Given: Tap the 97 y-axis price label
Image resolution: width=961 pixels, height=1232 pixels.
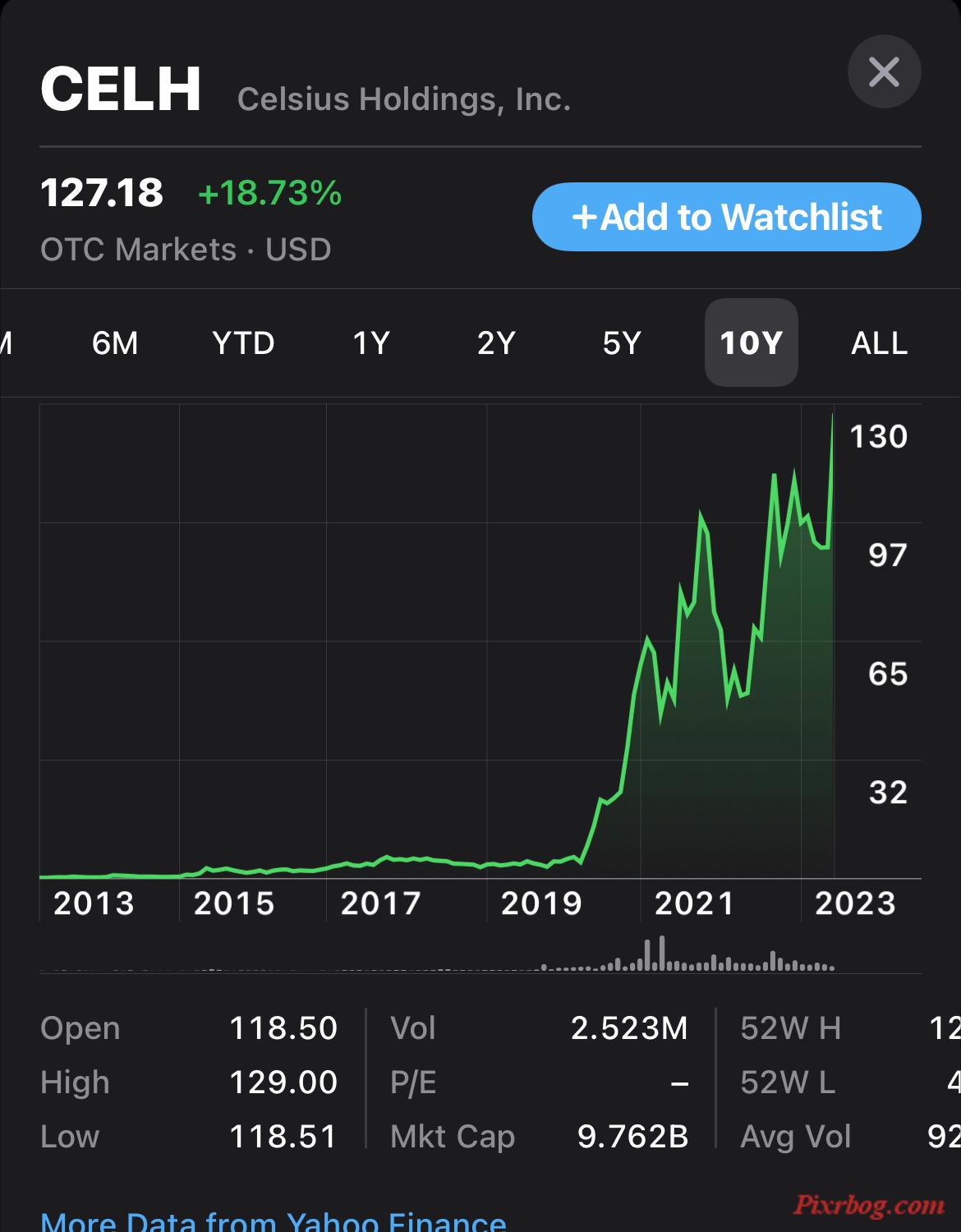Looking at the screenshot, I should (888, 555).
